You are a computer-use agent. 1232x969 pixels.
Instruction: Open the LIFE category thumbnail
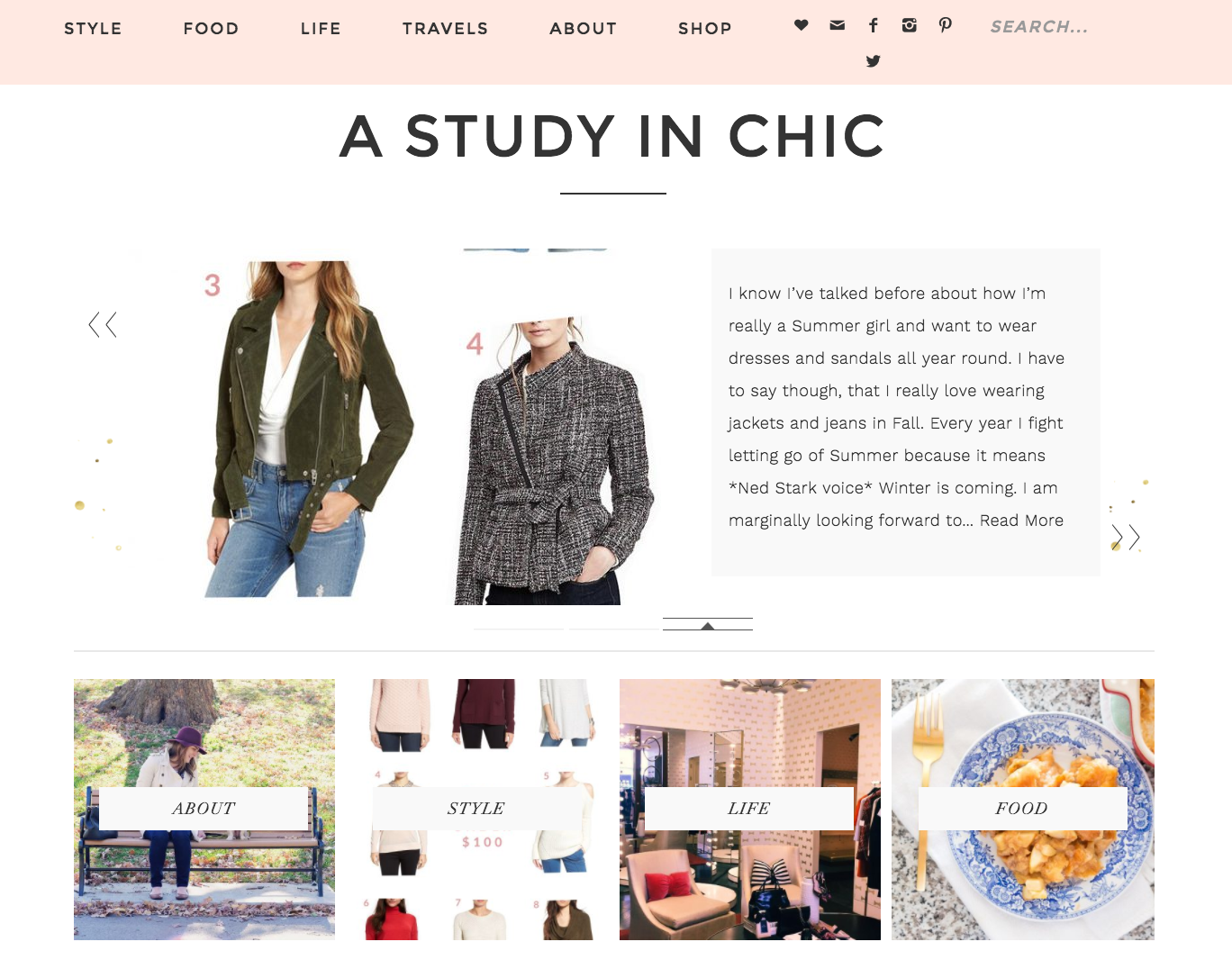750,810
